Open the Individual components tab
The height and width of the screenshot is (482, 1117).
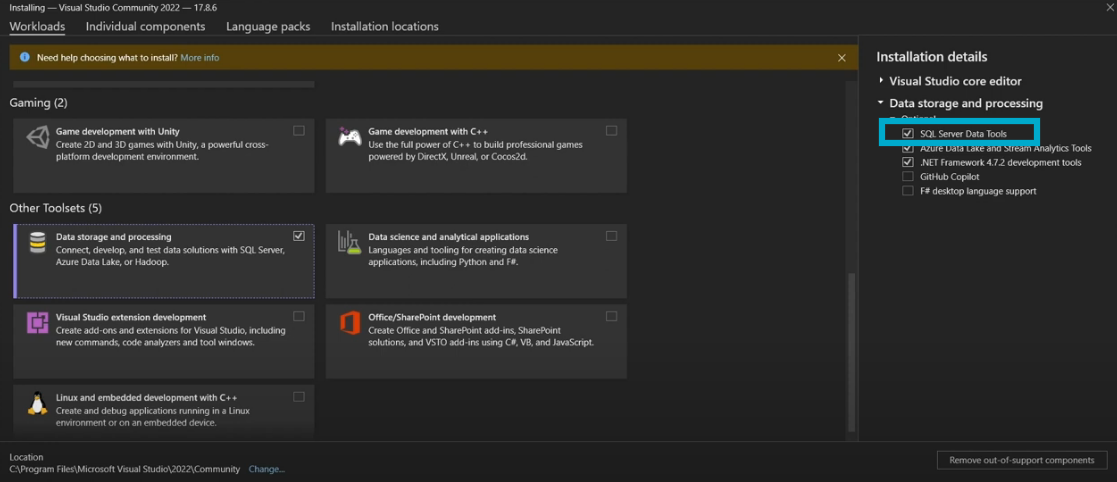145,26
